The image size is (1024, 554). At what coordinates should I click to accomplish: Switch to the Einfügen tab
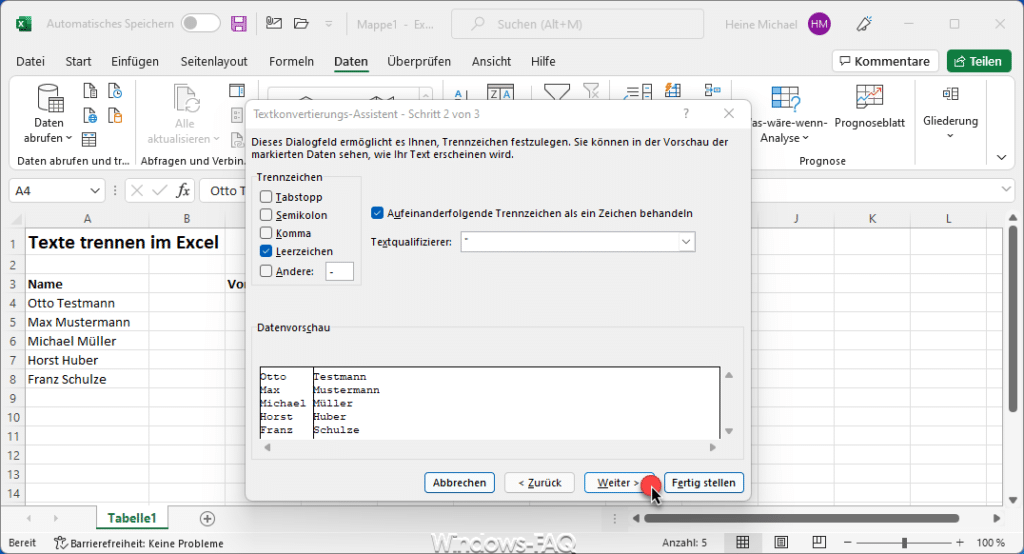pyautogui.click(x=135, y=61)
